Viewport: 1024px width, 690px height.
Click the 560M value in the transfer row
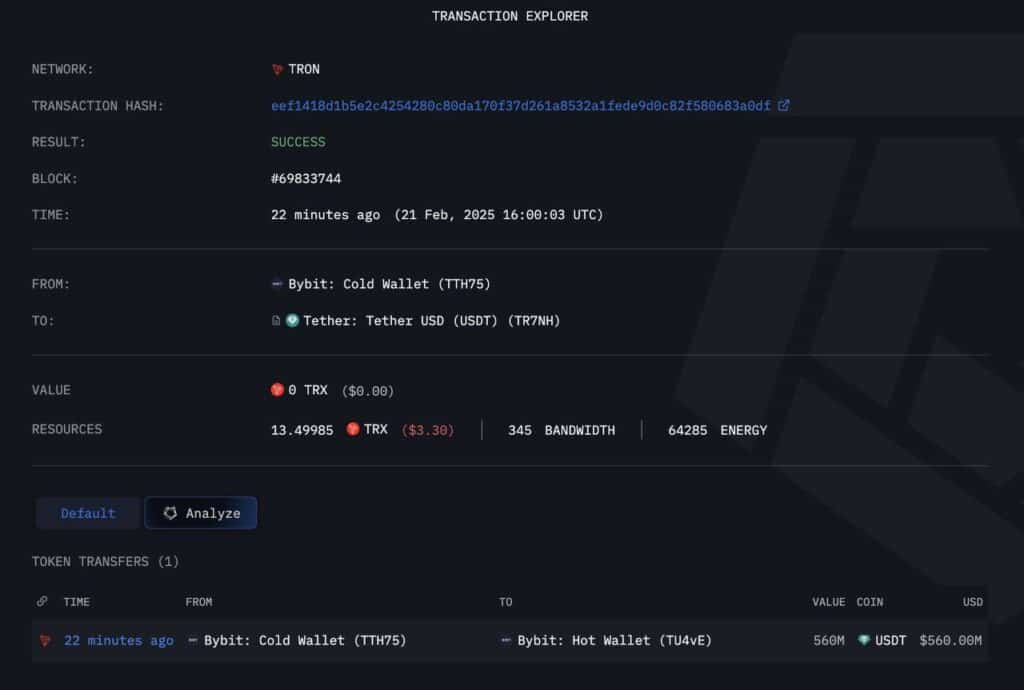(829, 640)
